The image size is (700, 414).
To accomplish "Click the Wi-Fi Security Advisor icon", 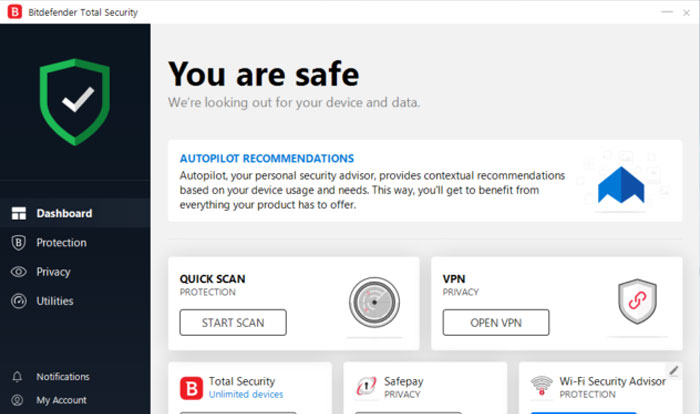I will pyautogui.click(x=542, y=387).
